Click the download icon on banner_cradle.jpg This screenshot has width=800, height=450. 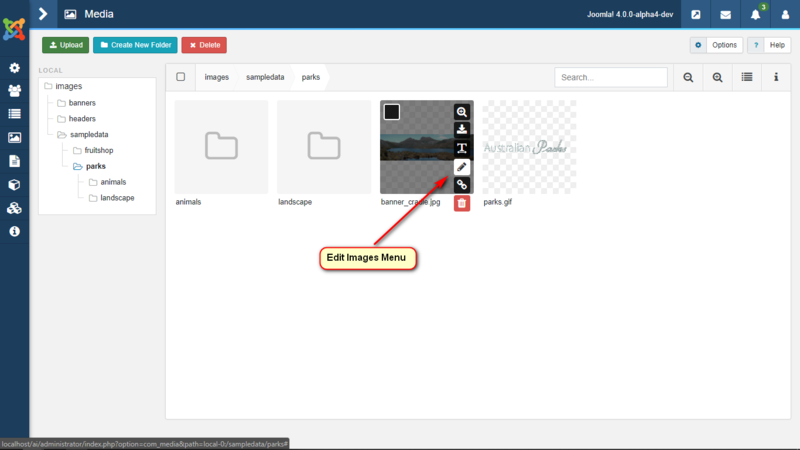[x=461, y=130]
